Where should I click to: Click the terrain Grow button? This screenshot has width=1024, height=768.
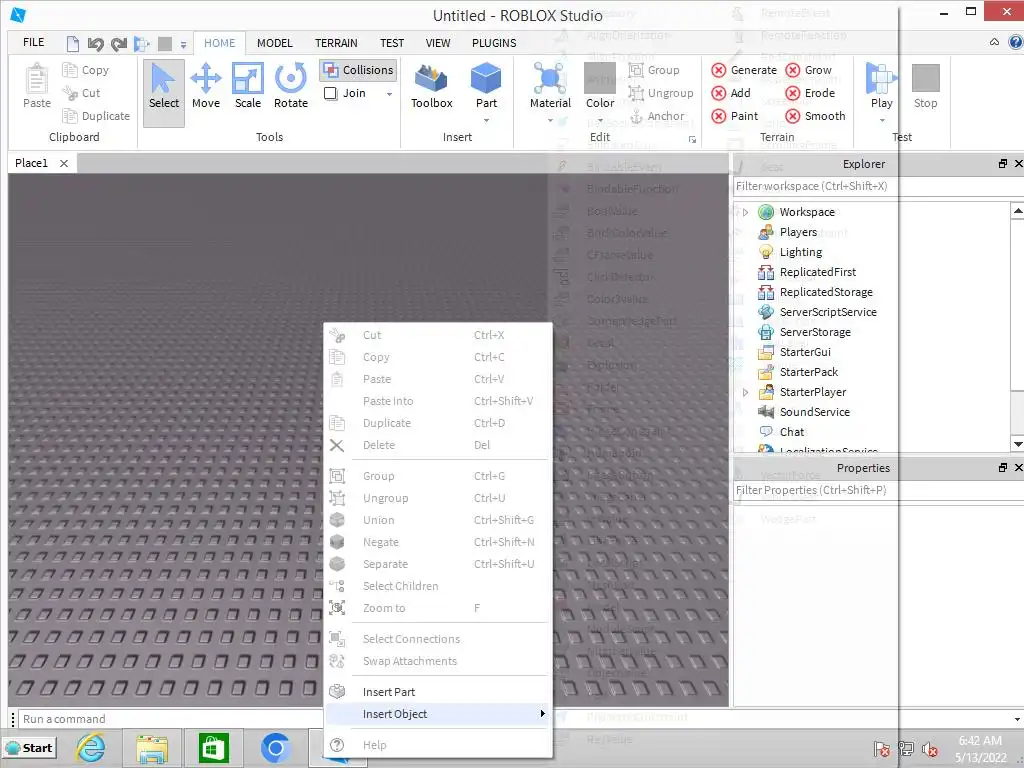pos(808,70)
